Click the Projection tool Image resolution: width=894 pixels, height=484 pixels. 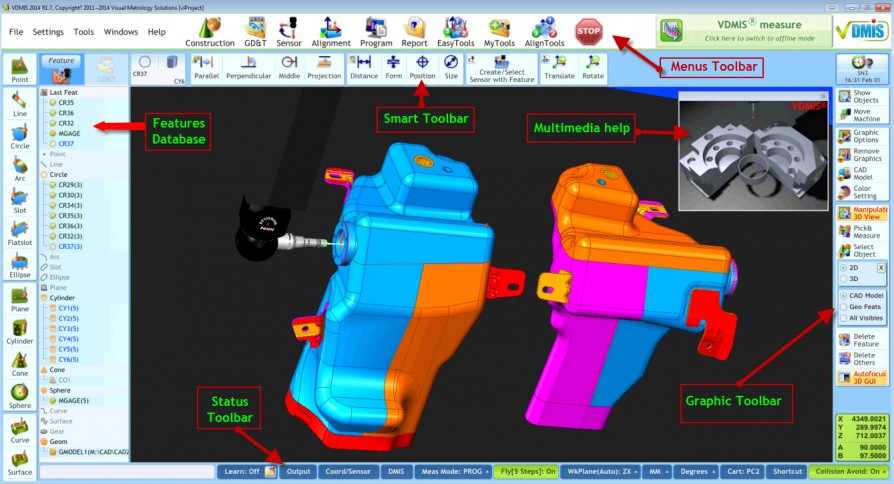pos(324,68)
